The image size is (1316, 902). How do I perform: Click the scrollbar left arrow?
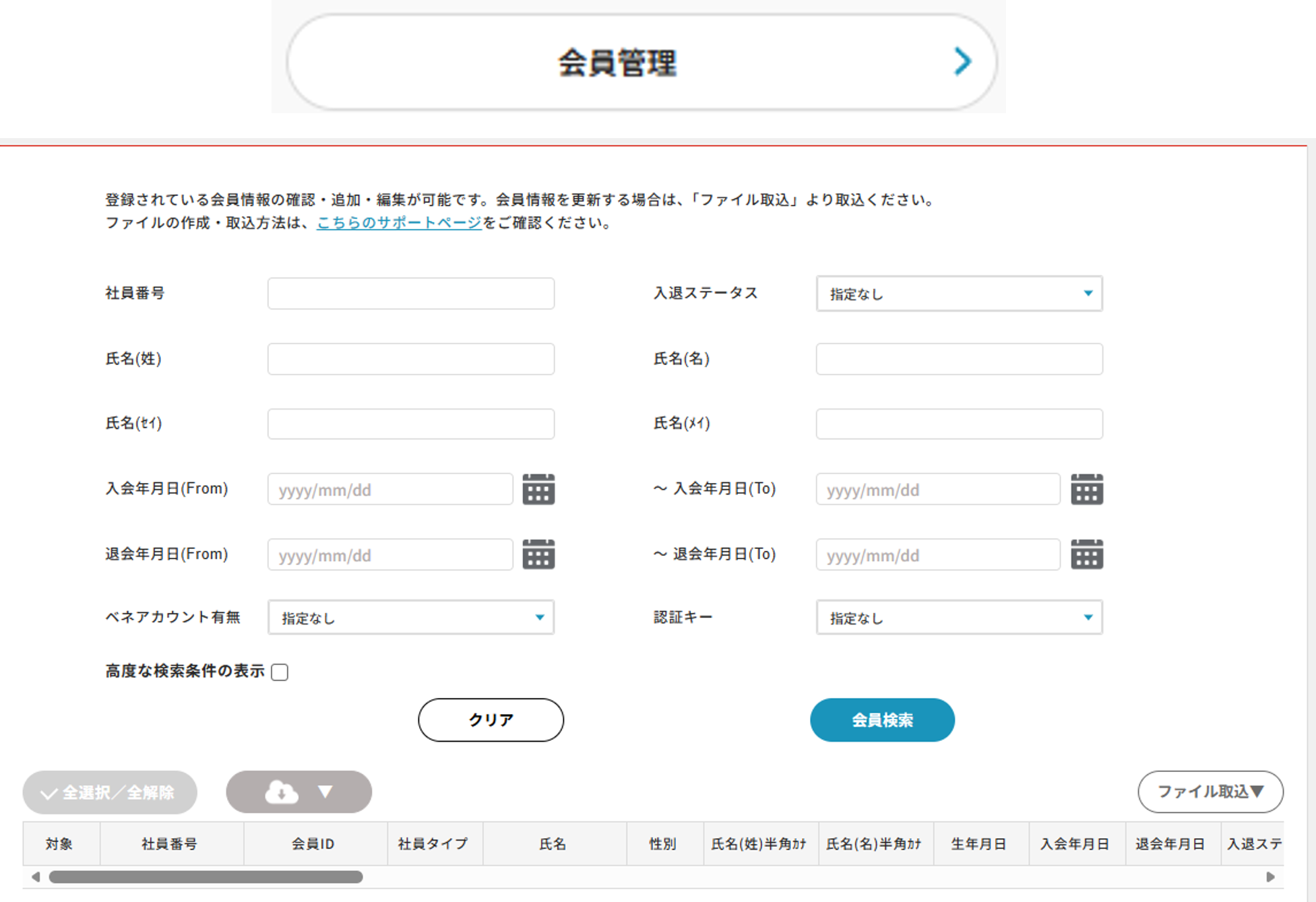[36, 876]
